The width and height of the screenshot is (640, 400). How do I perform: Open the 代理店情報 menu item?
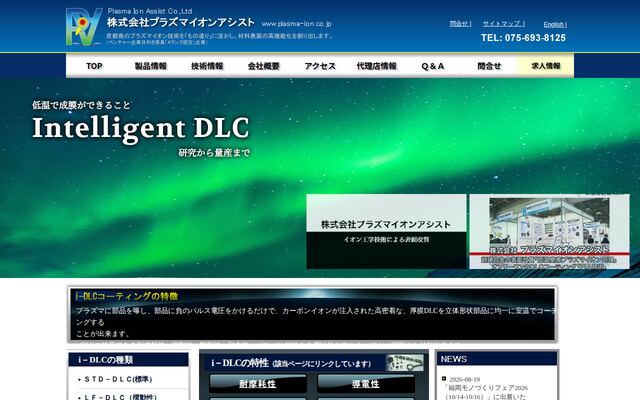click(376, 66)
